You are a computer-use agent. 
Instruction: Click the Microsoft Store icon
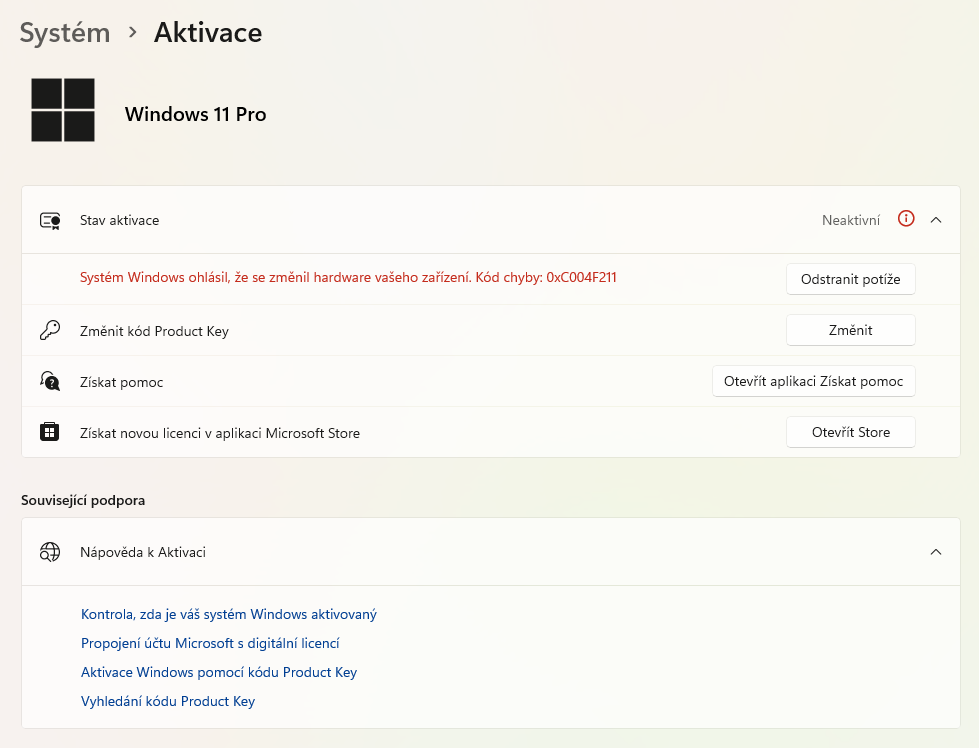[49, 432]
